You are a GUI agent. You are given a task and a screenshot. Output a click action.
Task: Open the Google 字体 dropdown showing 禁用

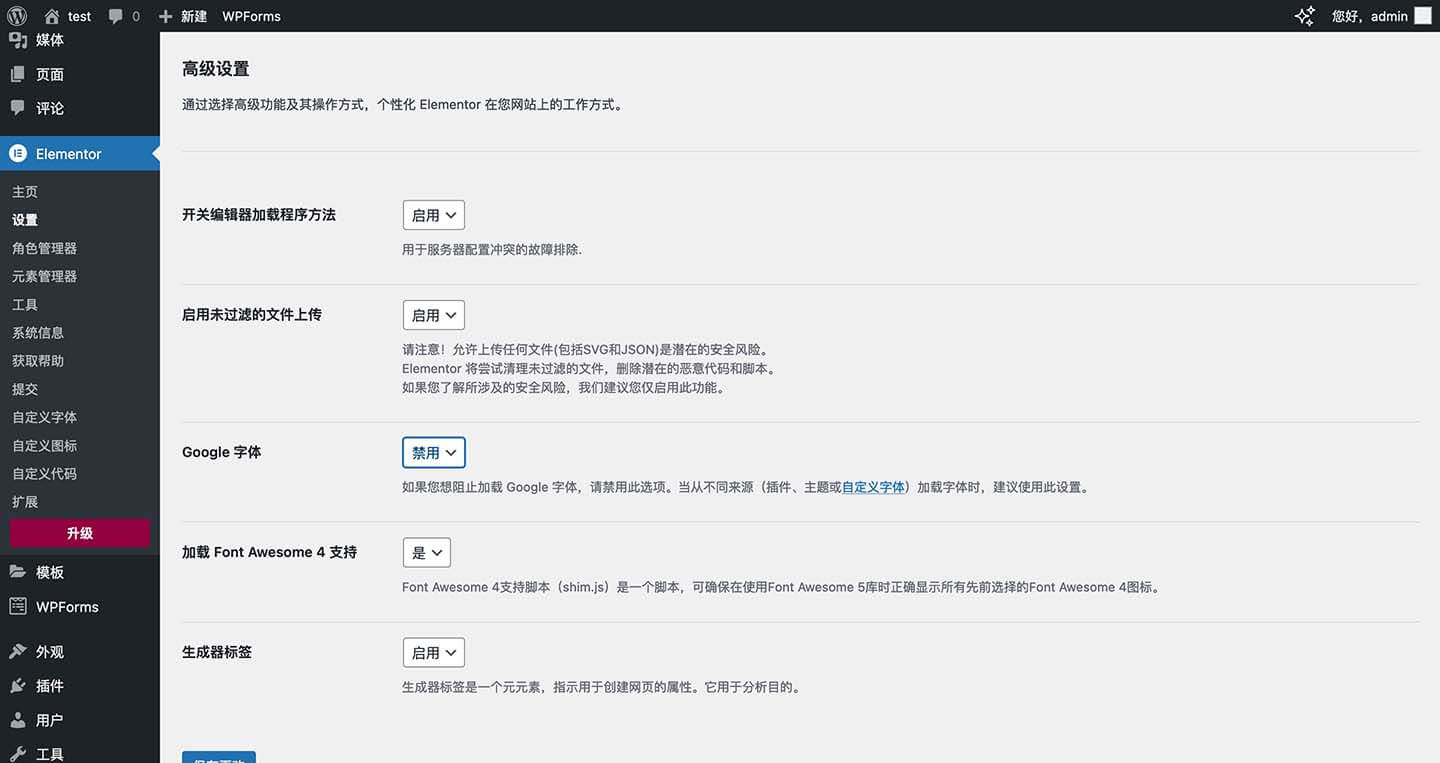click(x=434, y=452)
